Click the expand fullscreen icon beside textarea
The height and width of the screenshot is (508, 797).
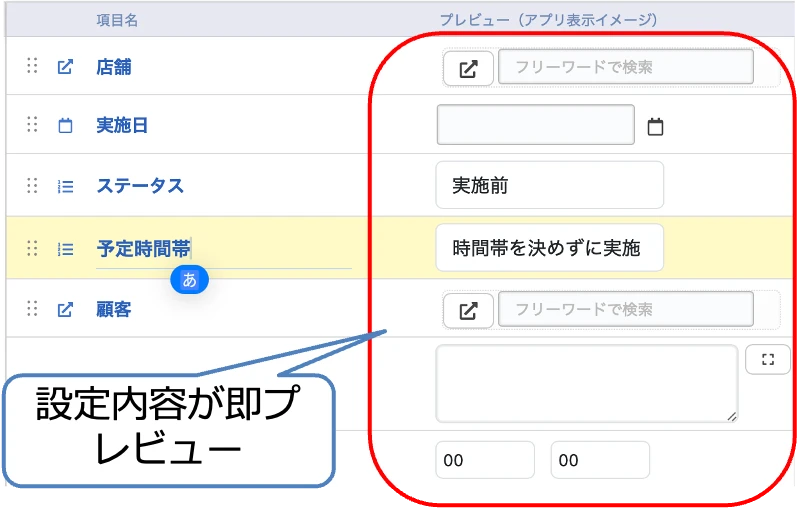767,360
